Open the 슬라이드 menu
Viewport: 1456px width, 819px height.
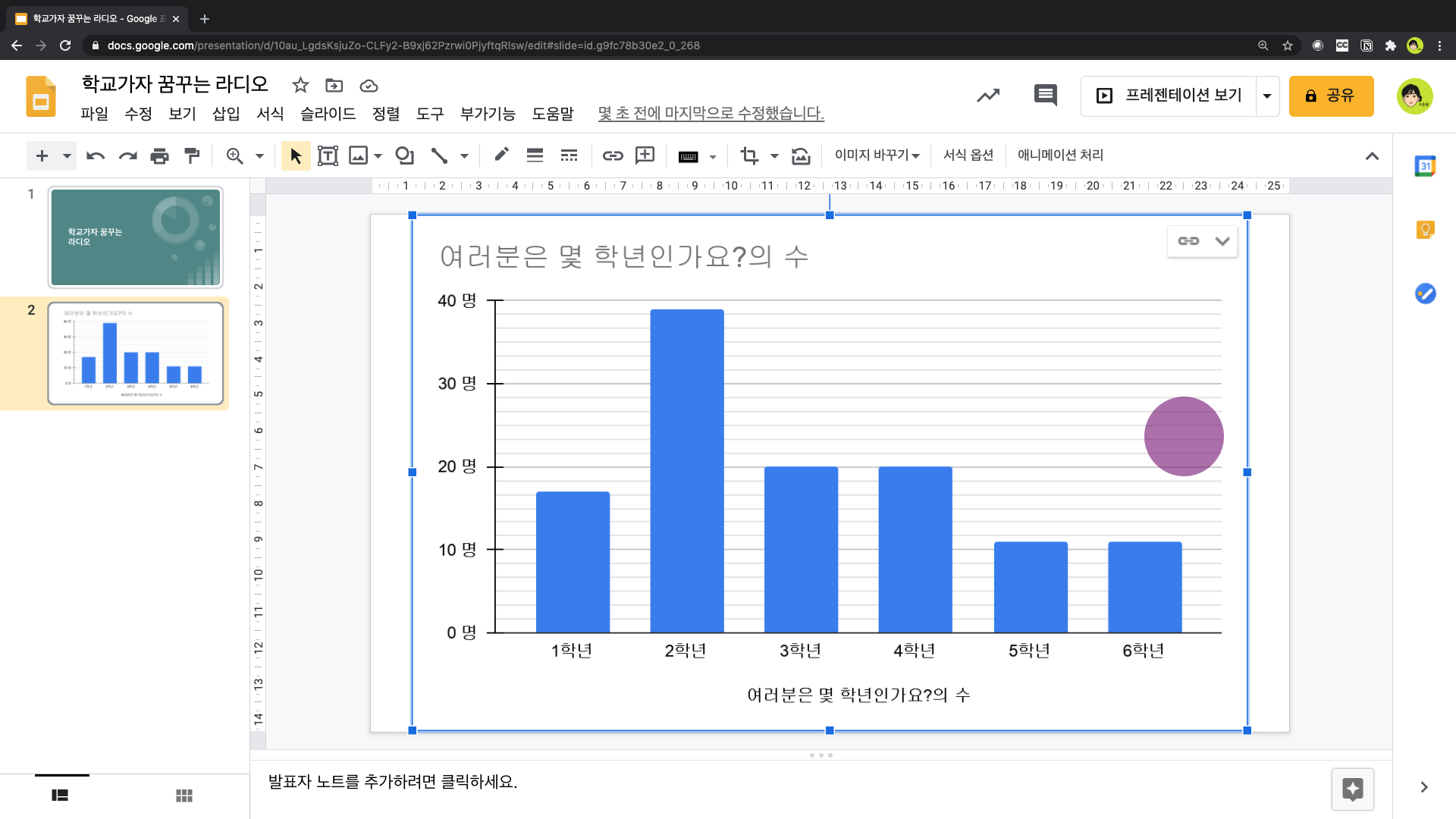(328, 114)
